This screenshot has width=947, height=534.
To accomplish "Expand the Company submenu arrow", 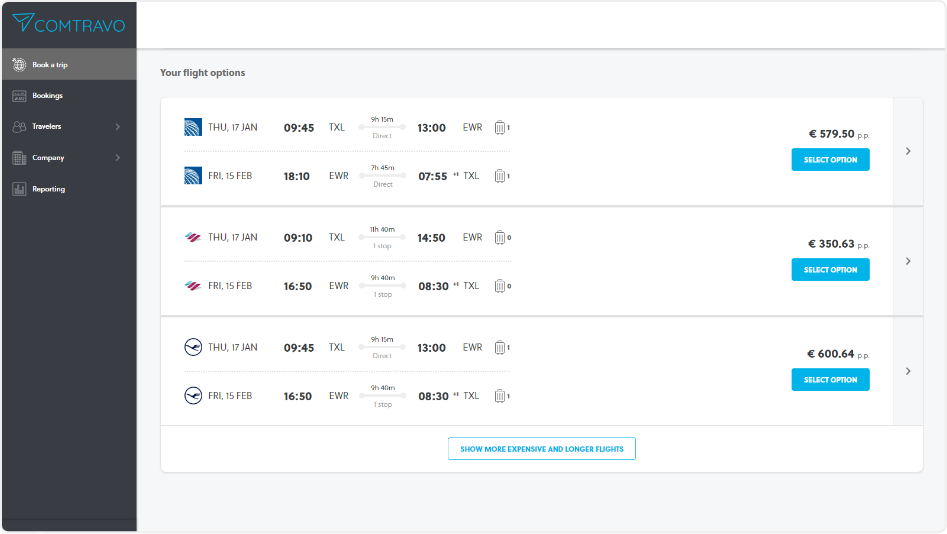I will [118, 158].
